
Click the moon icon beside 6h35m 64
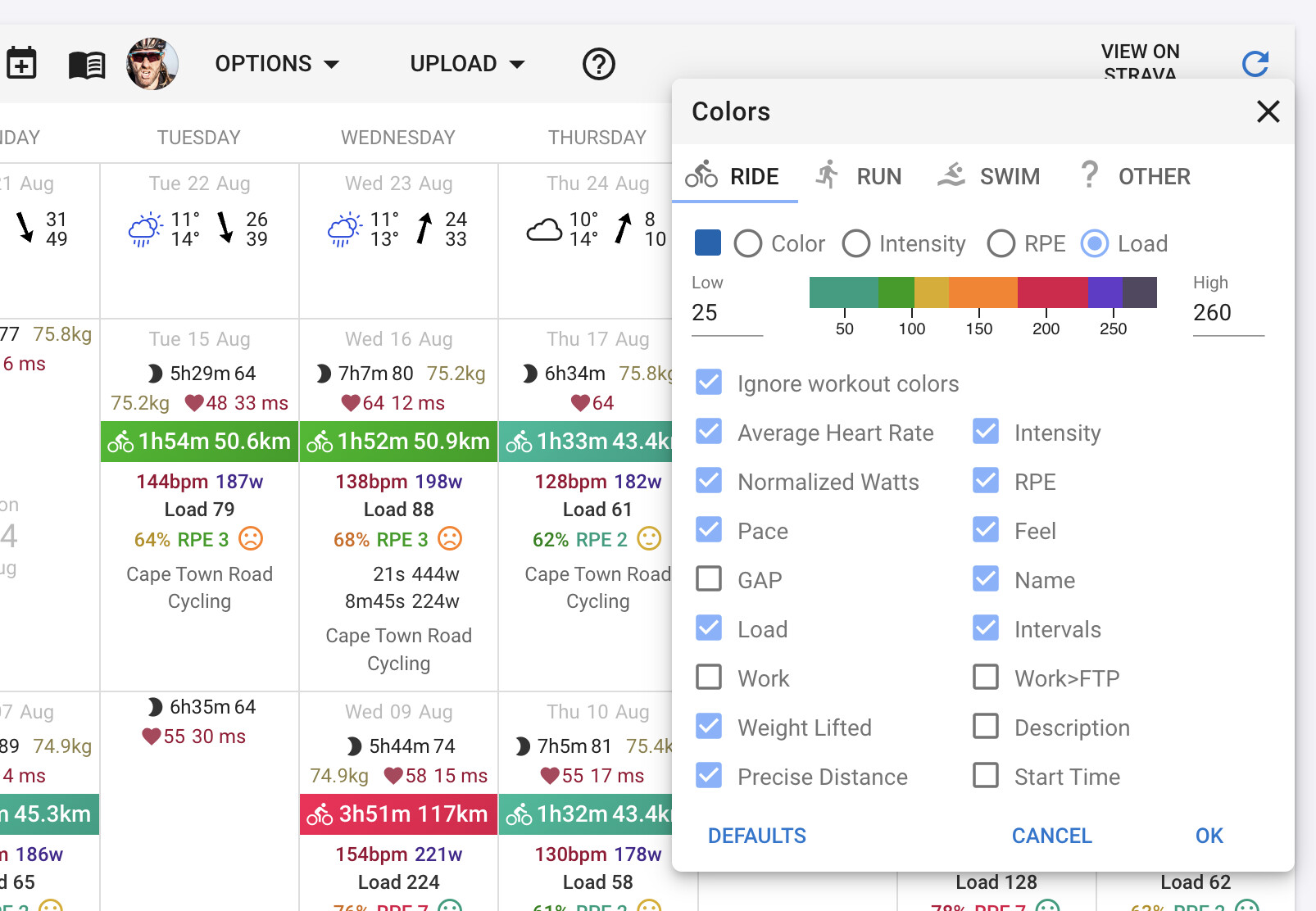[x=154, y=707]
